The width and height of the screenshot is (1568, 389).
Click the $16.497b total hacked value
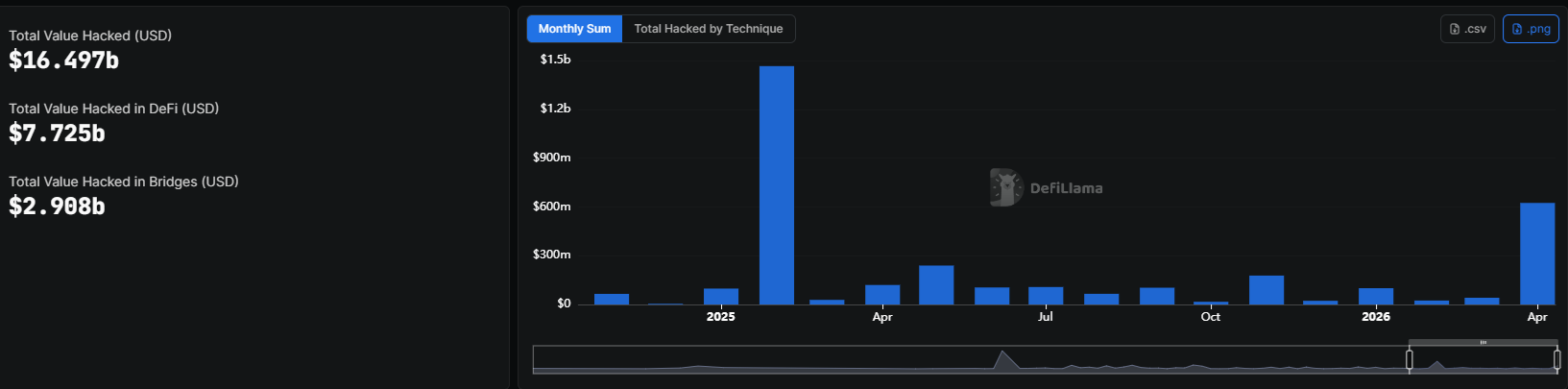pos(63,61)
